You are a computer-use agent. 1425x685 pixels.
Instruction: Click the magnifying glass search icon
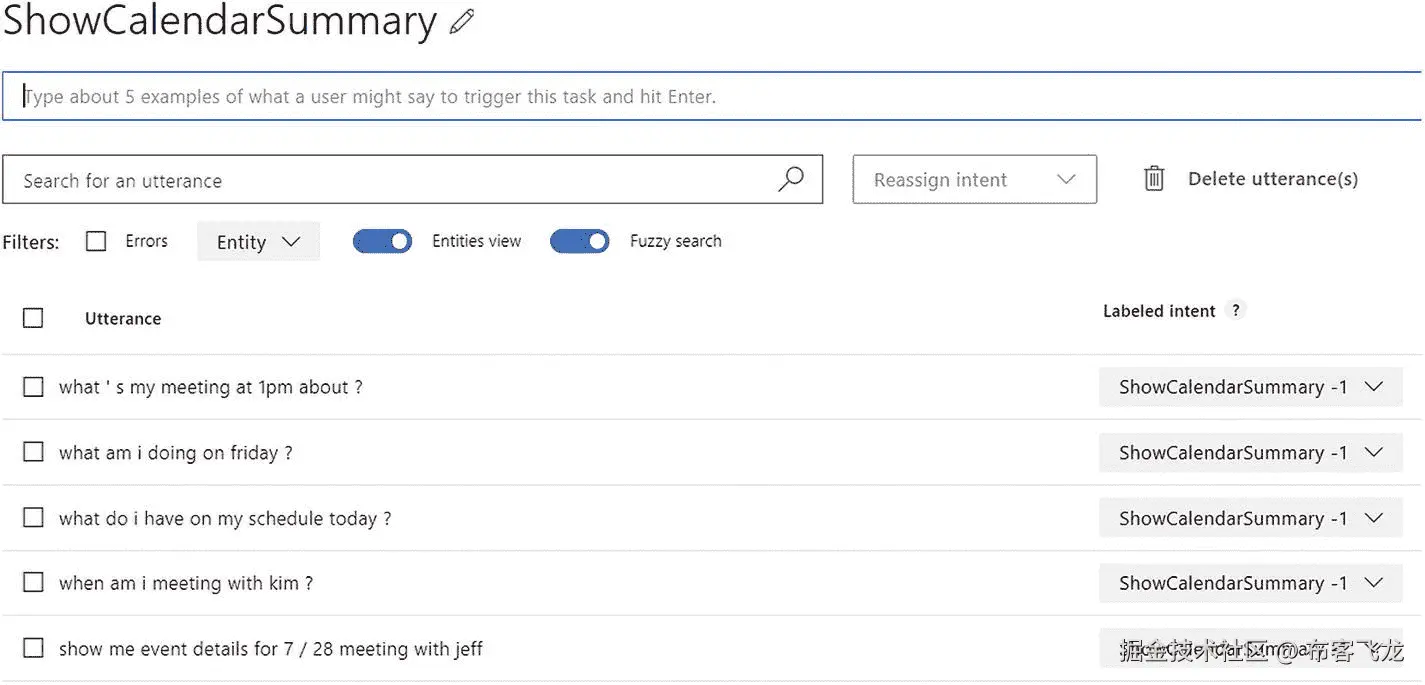click(x=791, y=179)
